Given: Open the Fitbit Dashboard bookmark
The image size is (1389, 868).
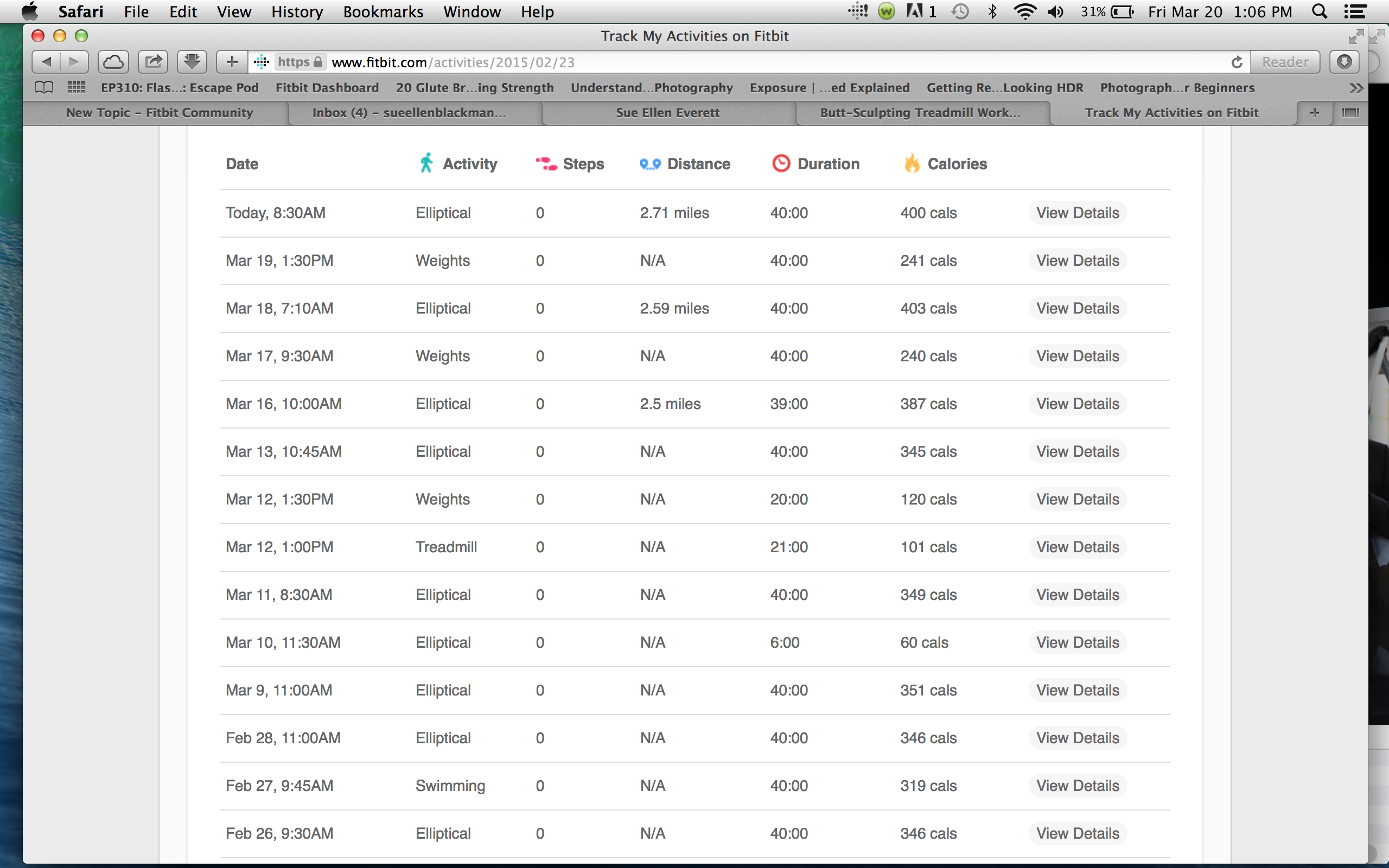Looking at the screenshot, I should tap(327, 88).
